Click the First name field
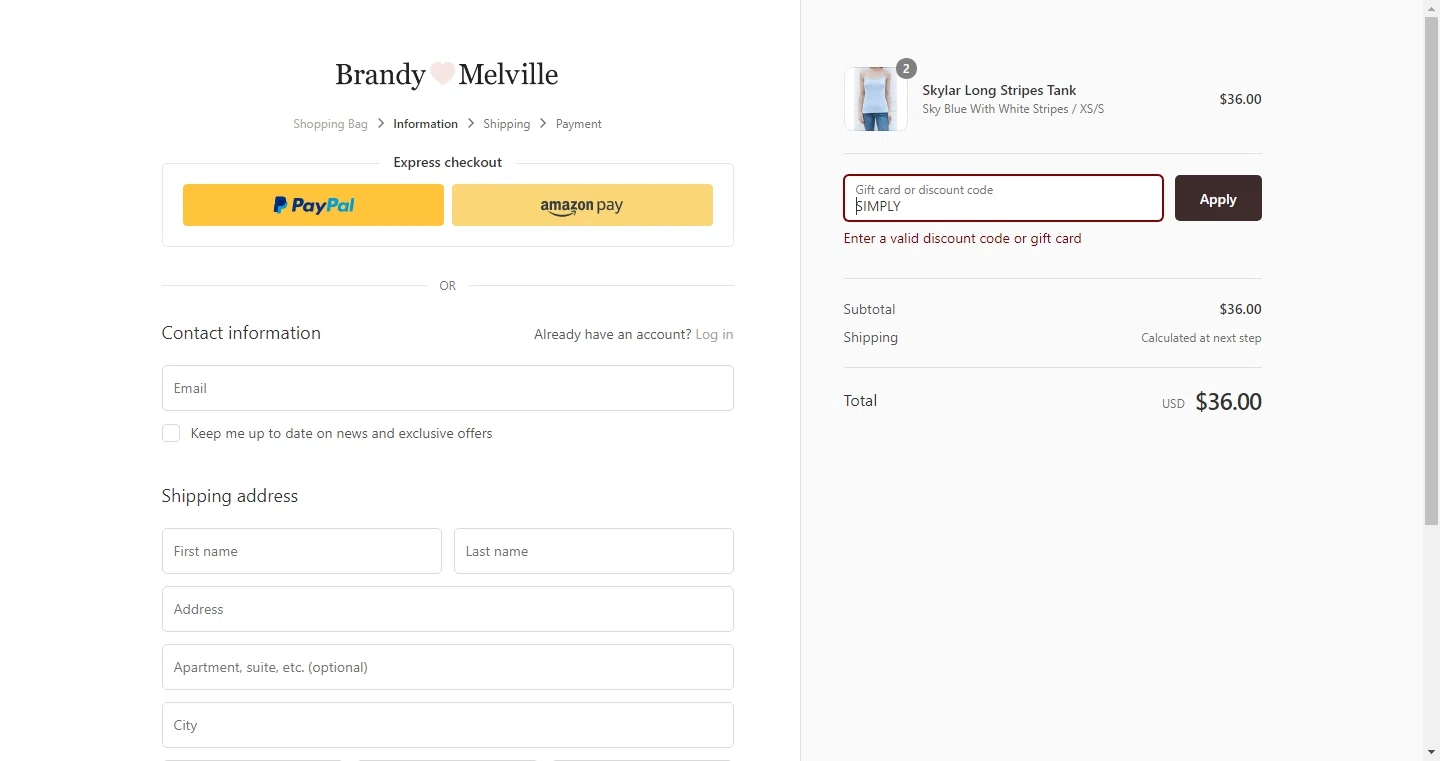1440x761 pixels. coord(301,551)
